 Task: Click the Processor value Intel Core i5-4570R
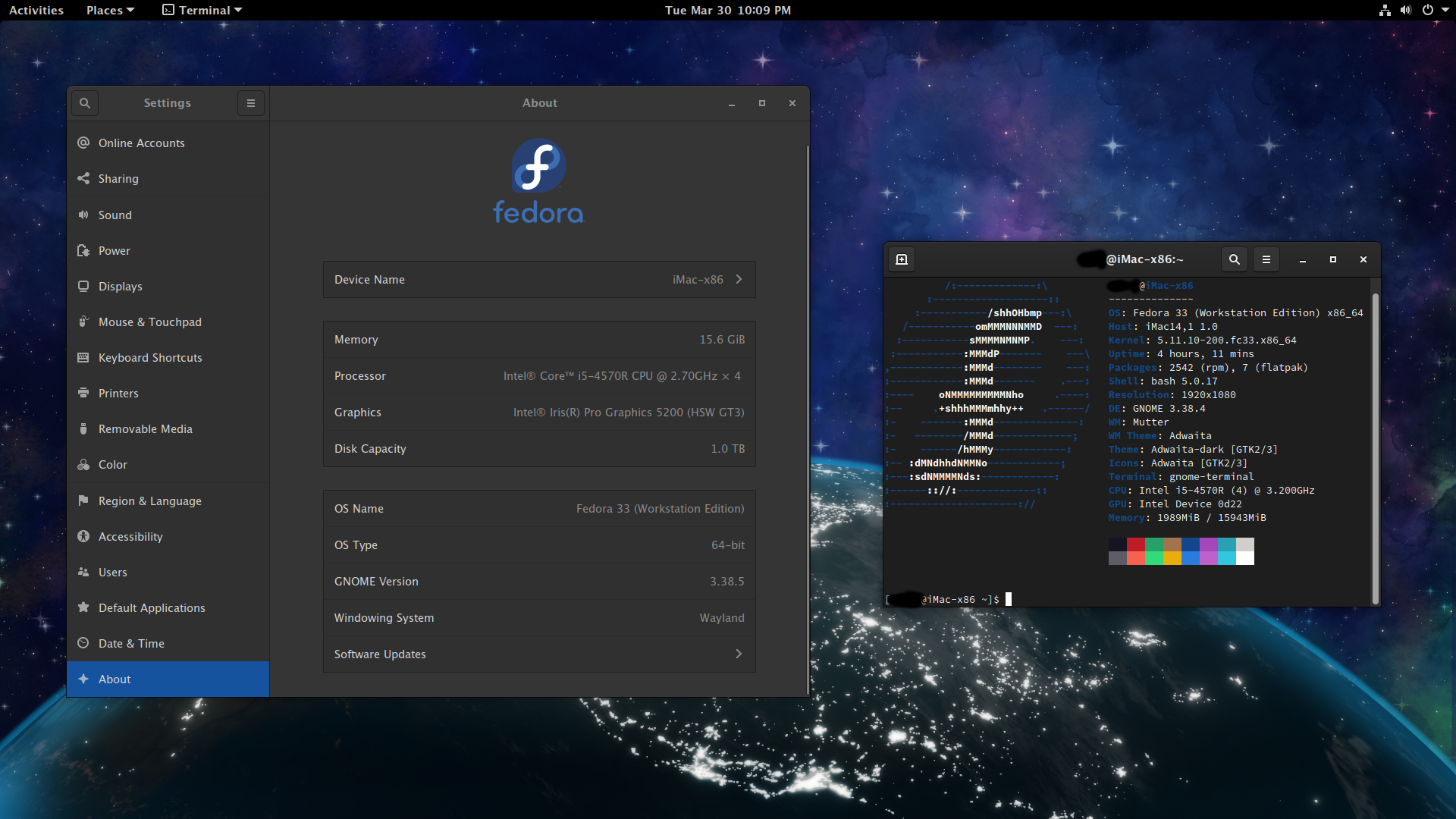pyautogui.click(x=622, y=376)
